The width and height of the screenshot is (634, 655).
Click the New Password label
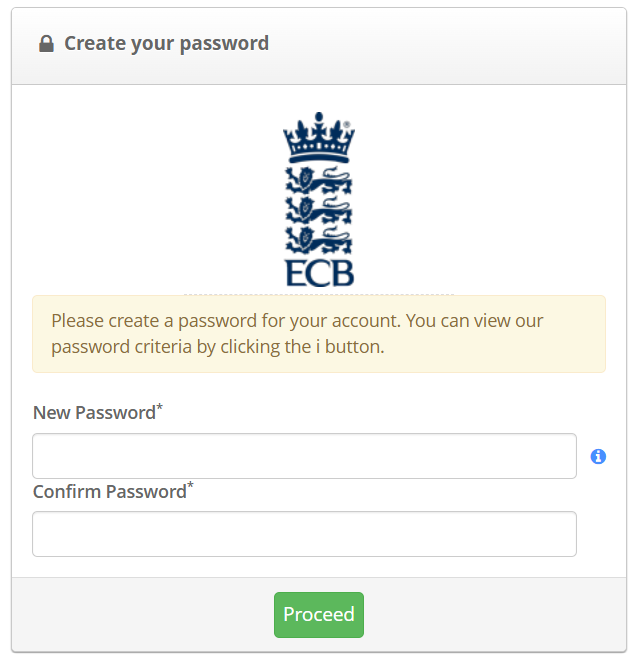(94, 413)
